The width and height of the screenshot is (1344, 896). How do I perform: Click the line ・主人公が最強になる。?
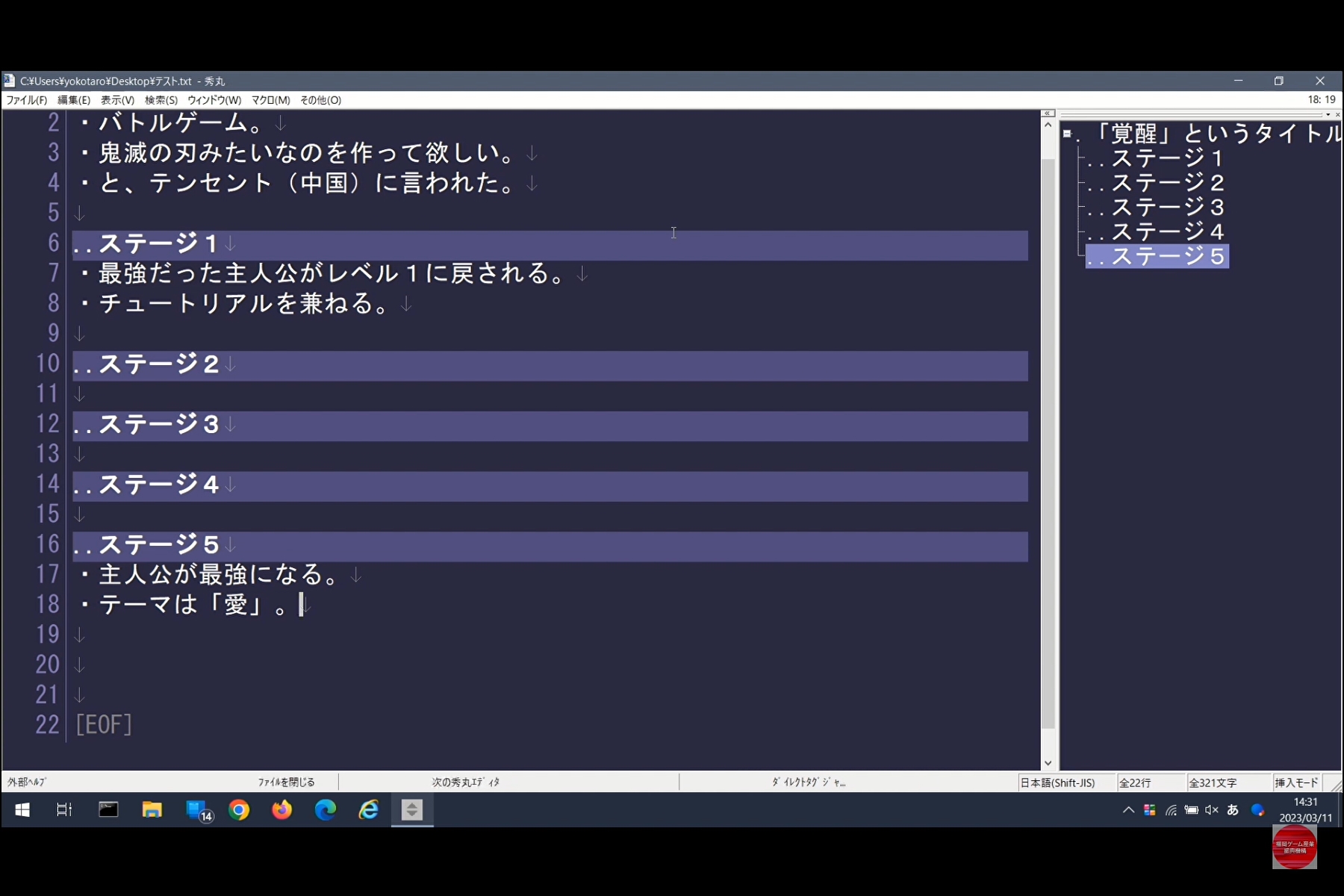pos(211,575)
